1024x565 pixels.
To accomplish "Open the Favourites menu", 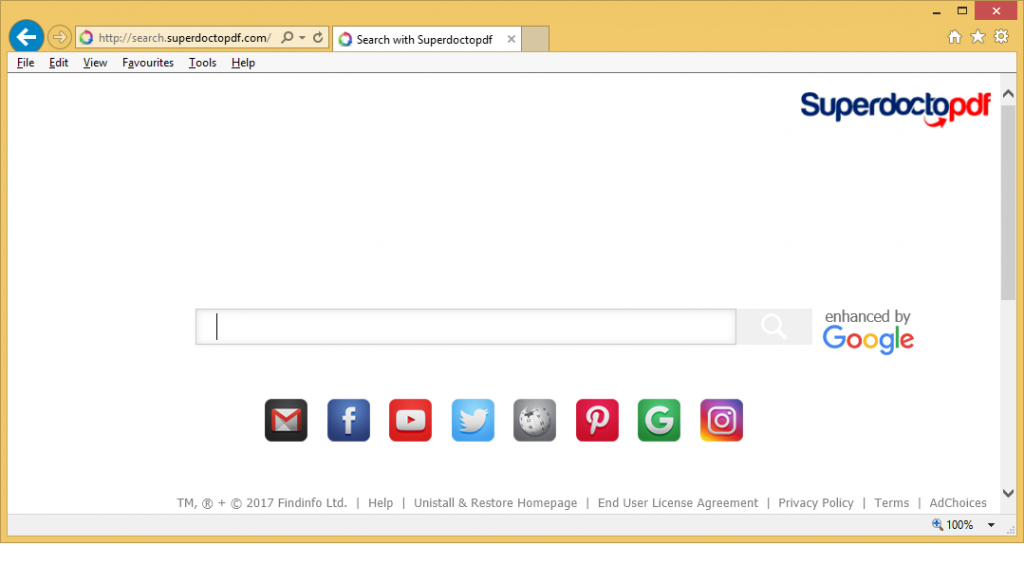I will [148, 63].
